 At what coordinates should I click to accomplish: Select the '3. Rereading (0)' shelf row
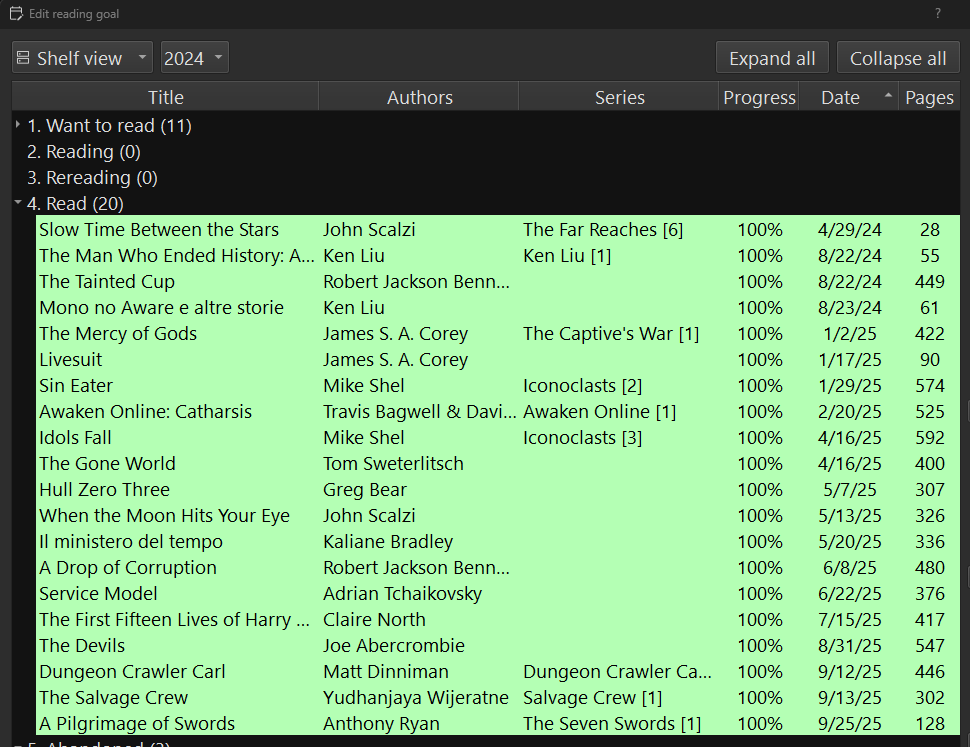[x=92, y=177]
